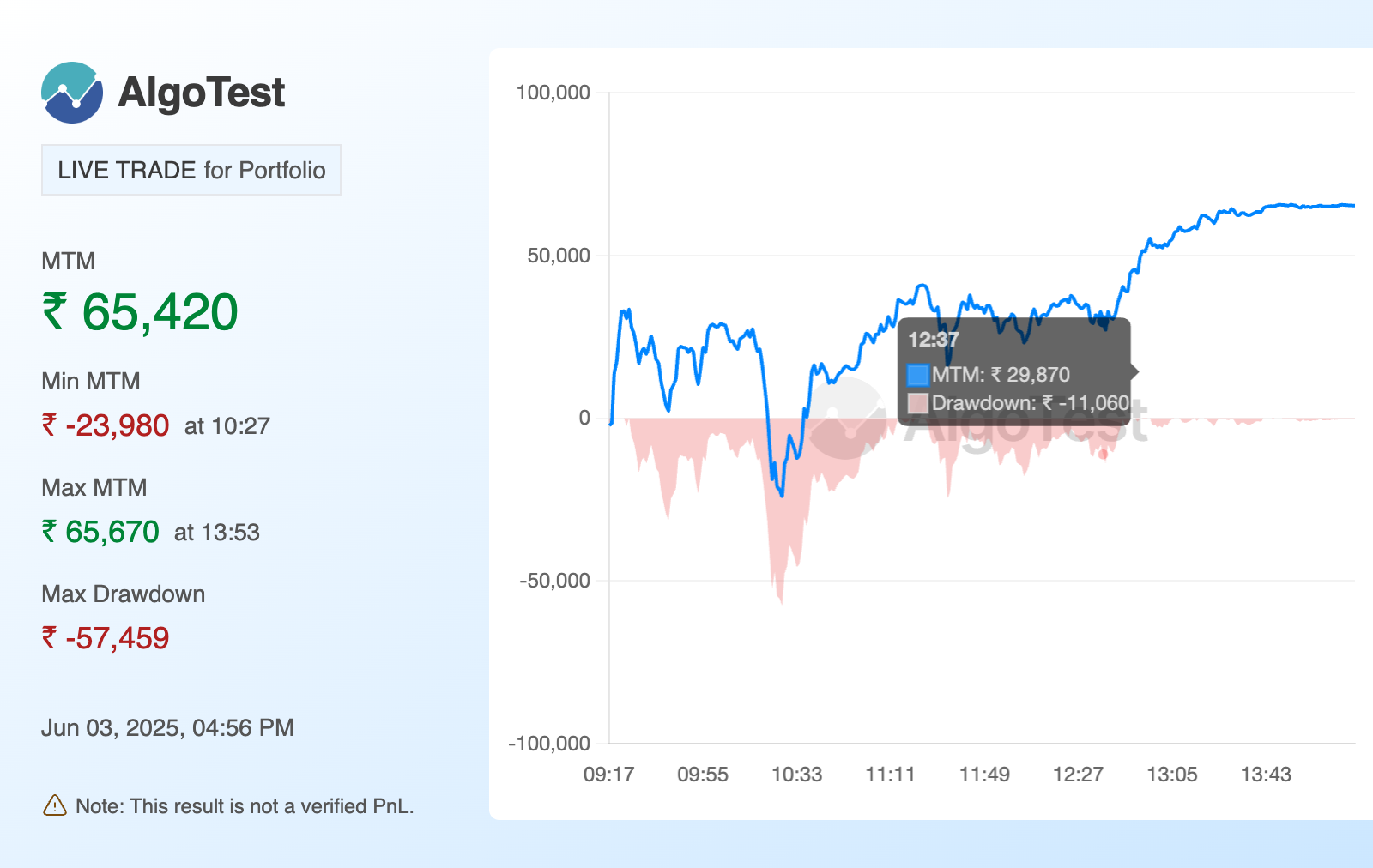Click the Max MTM value 65,670
Screen dimensions: 1373x868
coord(100,532)
